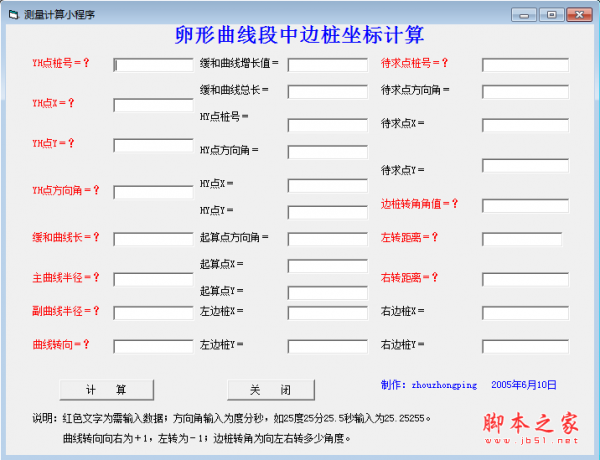Viewport: 600px width, 460px height.
Task: Click the red label 边桩转角角值=?
Action: point(419,204)
